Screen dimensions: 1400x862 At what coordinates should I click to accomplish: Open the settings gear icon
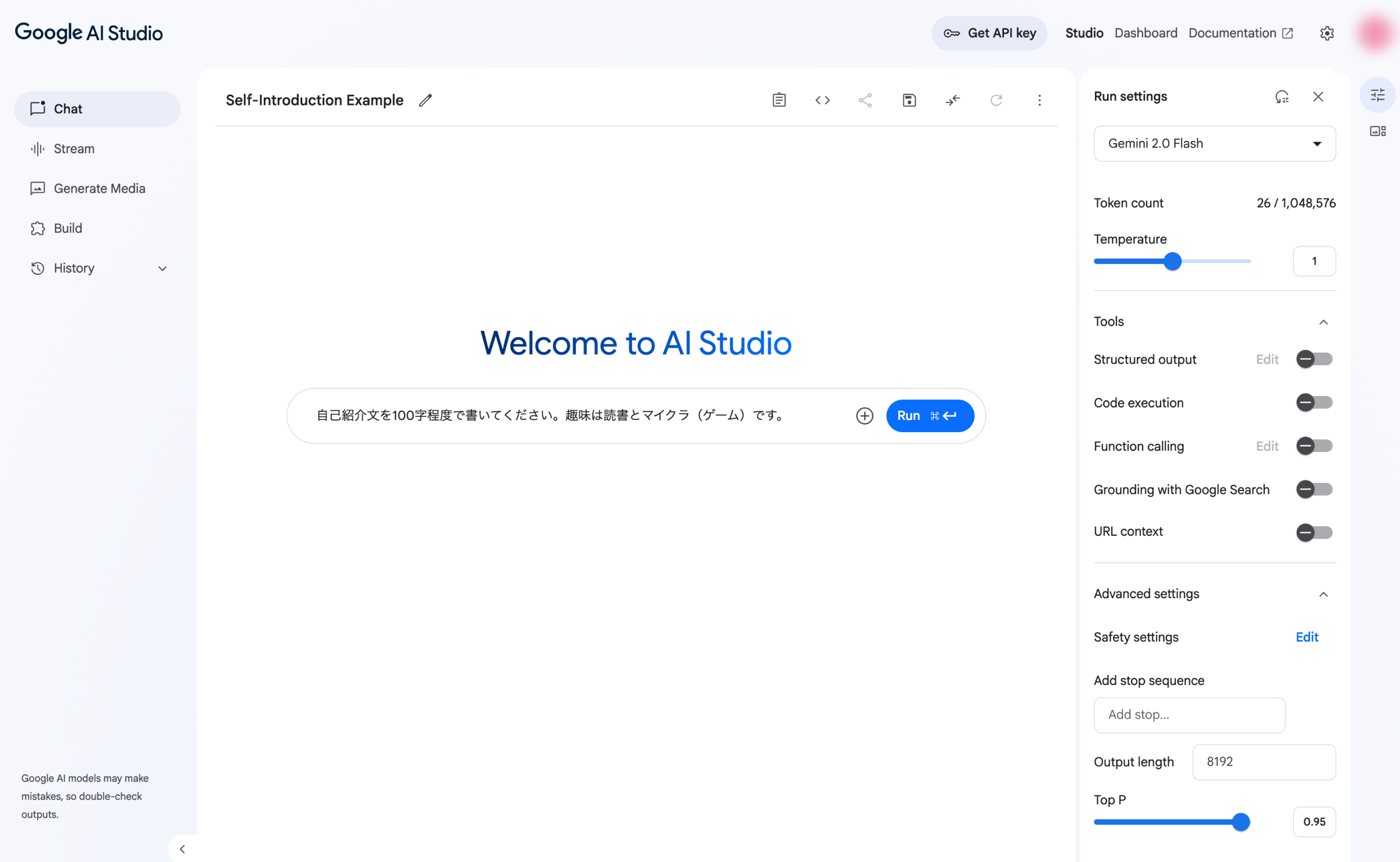pyautogui.click(x=1327, y=33)
